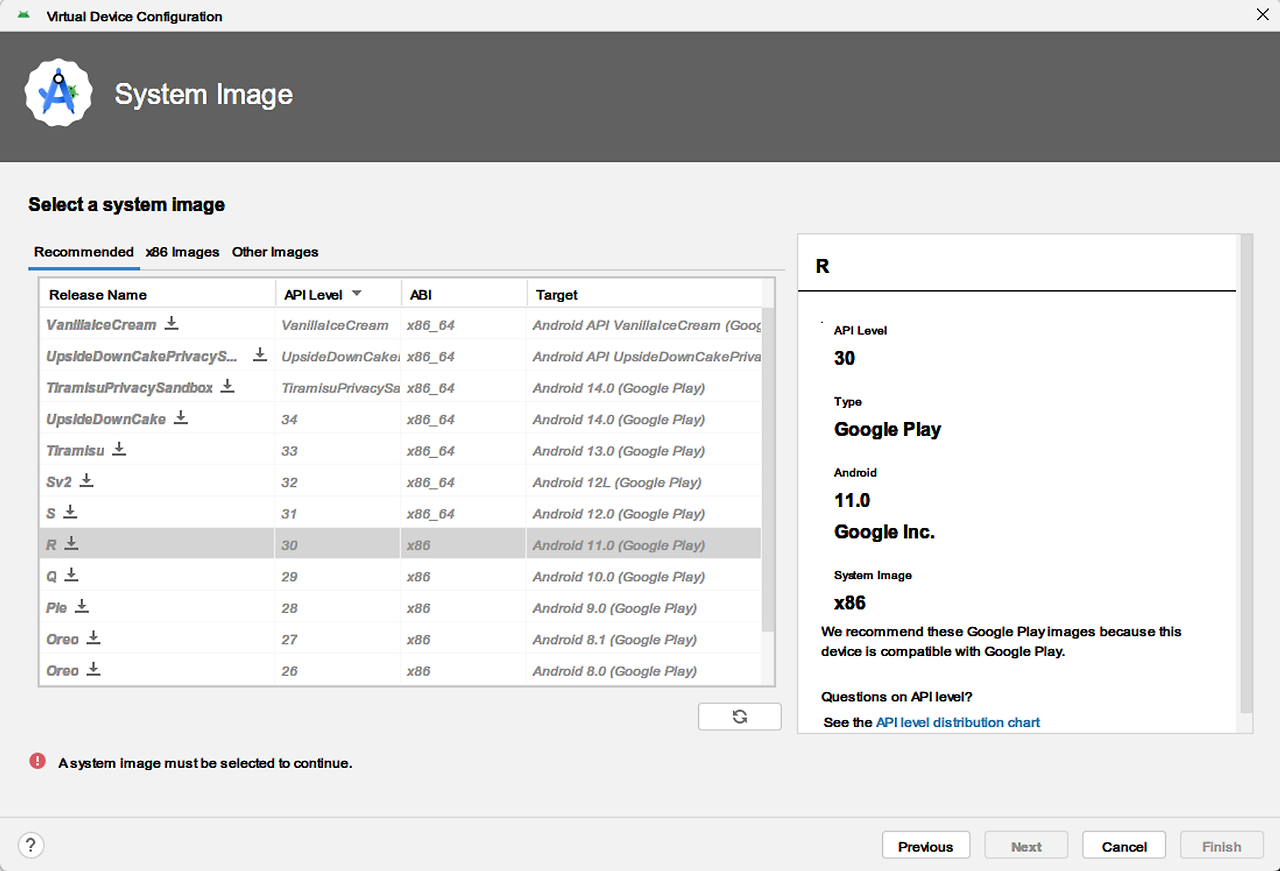The image size is (1280, 871).
Task: Click the Finish button
Action: [1221, 846]
